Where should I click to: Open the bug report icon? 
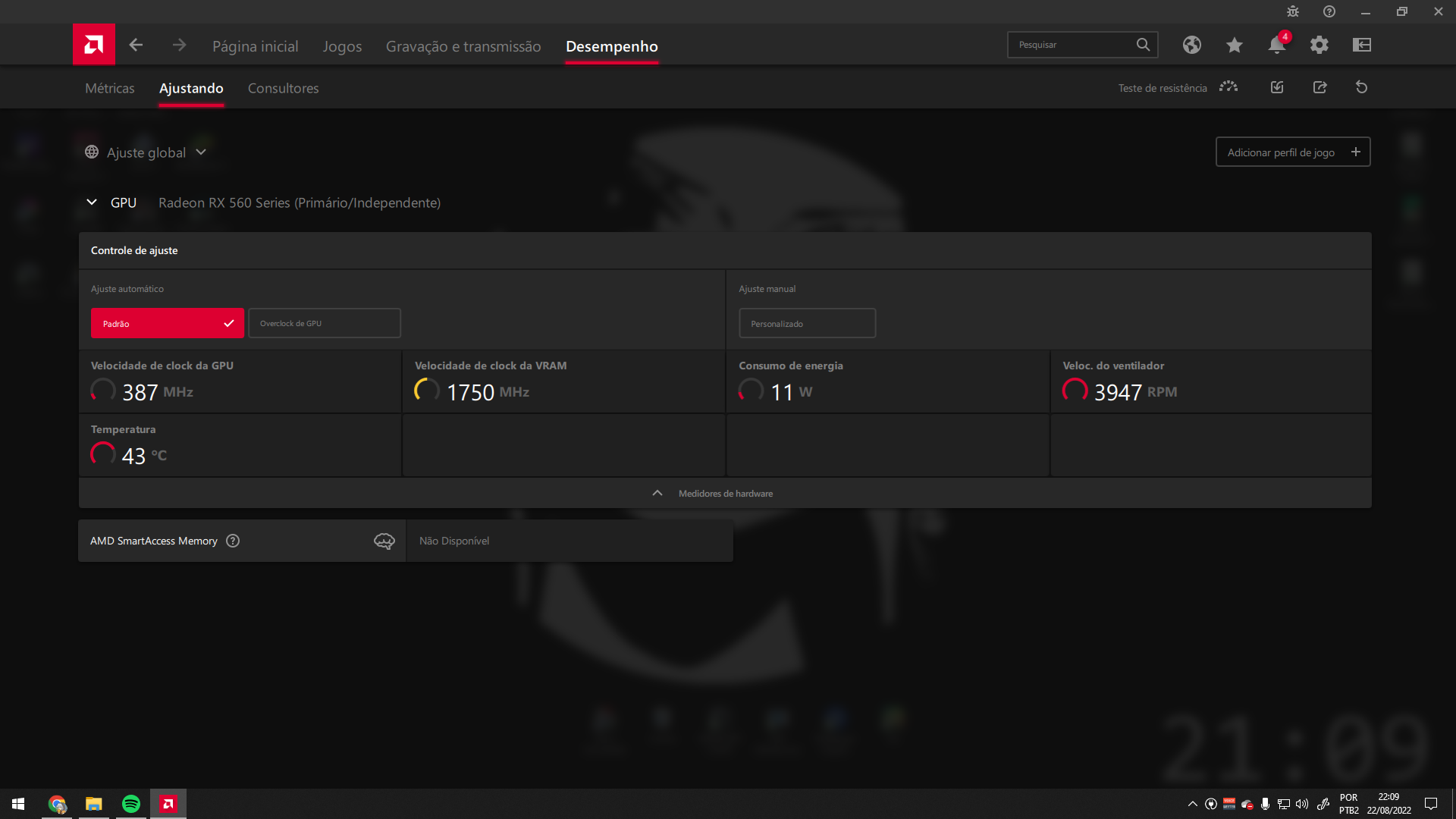[1293, 11]
